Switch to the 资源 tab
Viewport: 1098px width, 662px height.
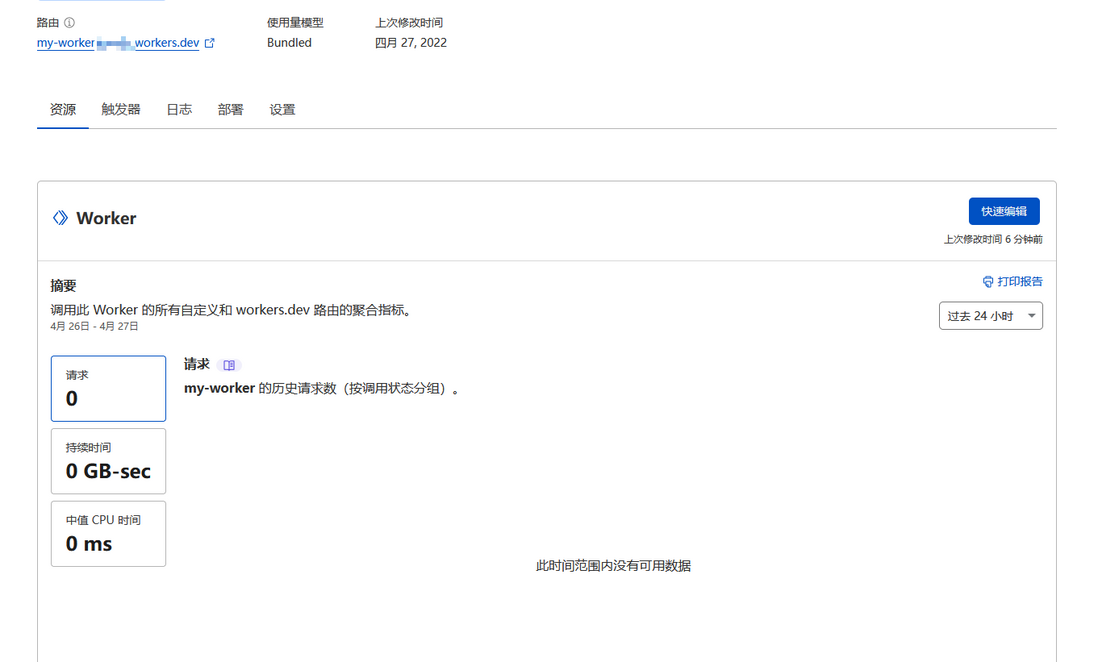[63, 110]
